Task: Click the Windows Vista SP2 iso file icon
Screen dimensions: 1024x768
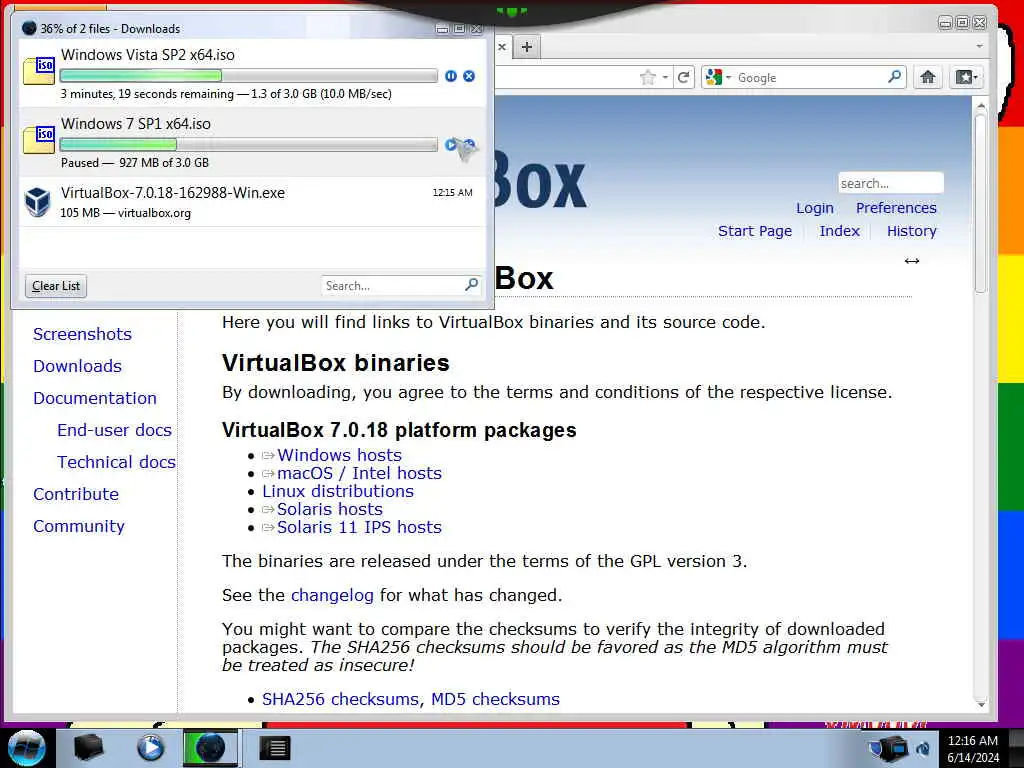Action: point(39,71)
